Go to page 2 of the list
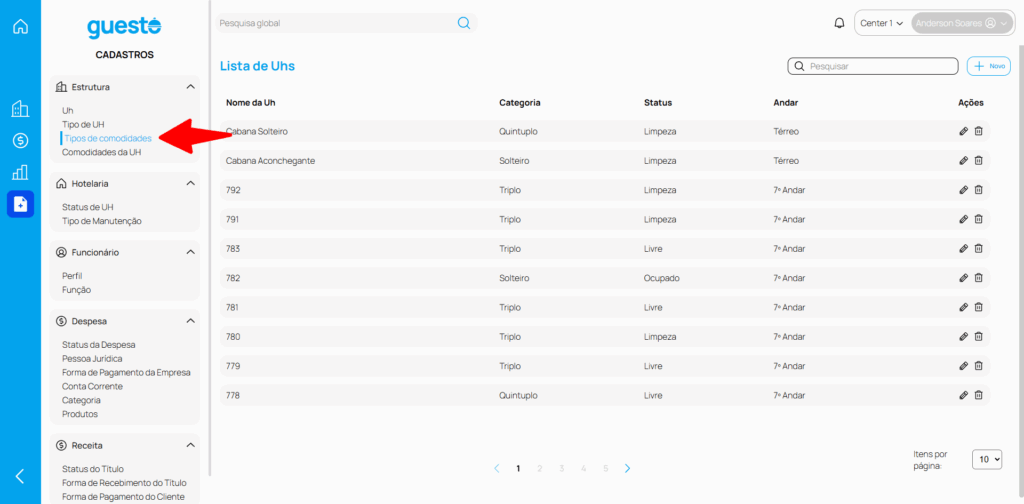The height and width of the screenshot is (504, 1024). (x=540, y=468)
